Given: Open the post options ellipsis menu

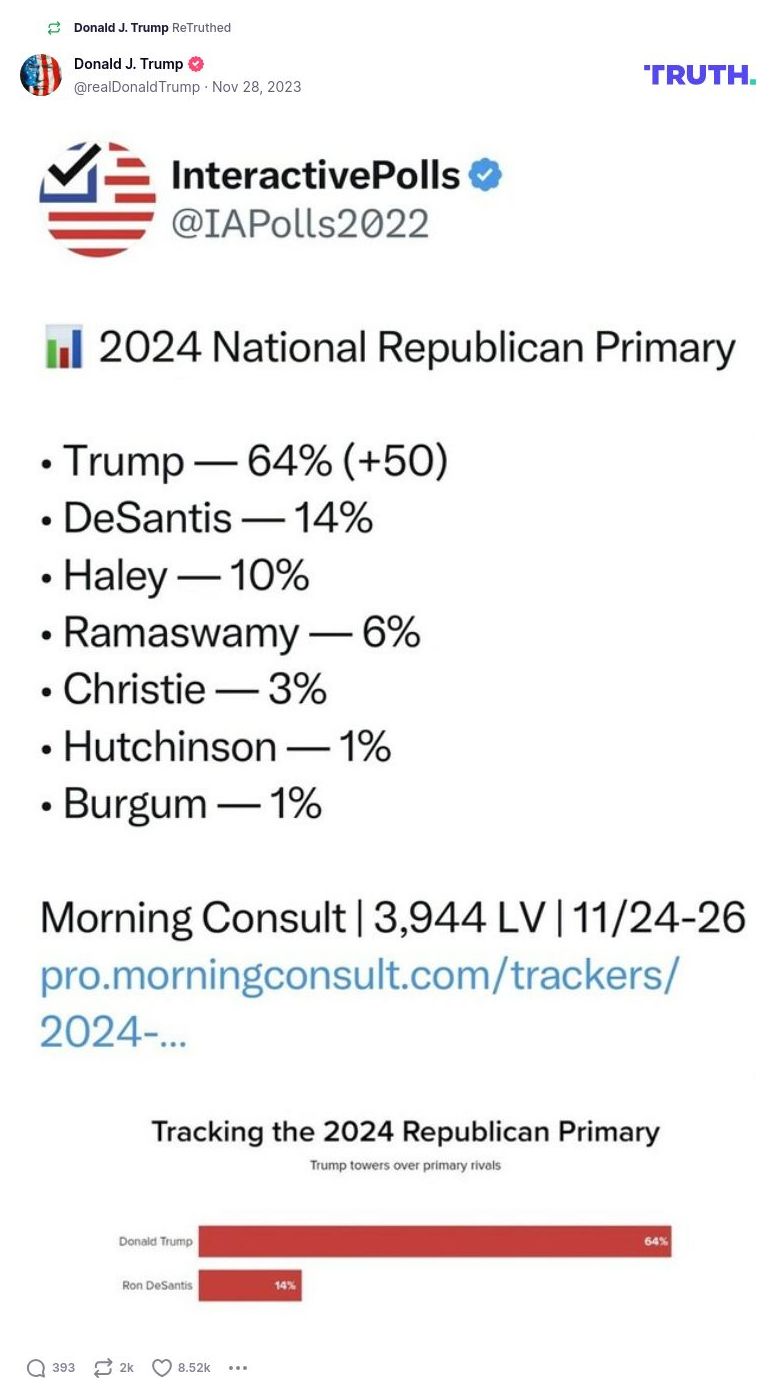Looking at the screenshot, I should pos(237,1367).
